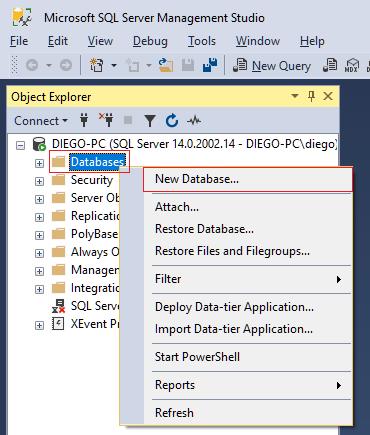This screenshot has width=370, height=435.
Task: Open the File menu
Action: (19, 41)
